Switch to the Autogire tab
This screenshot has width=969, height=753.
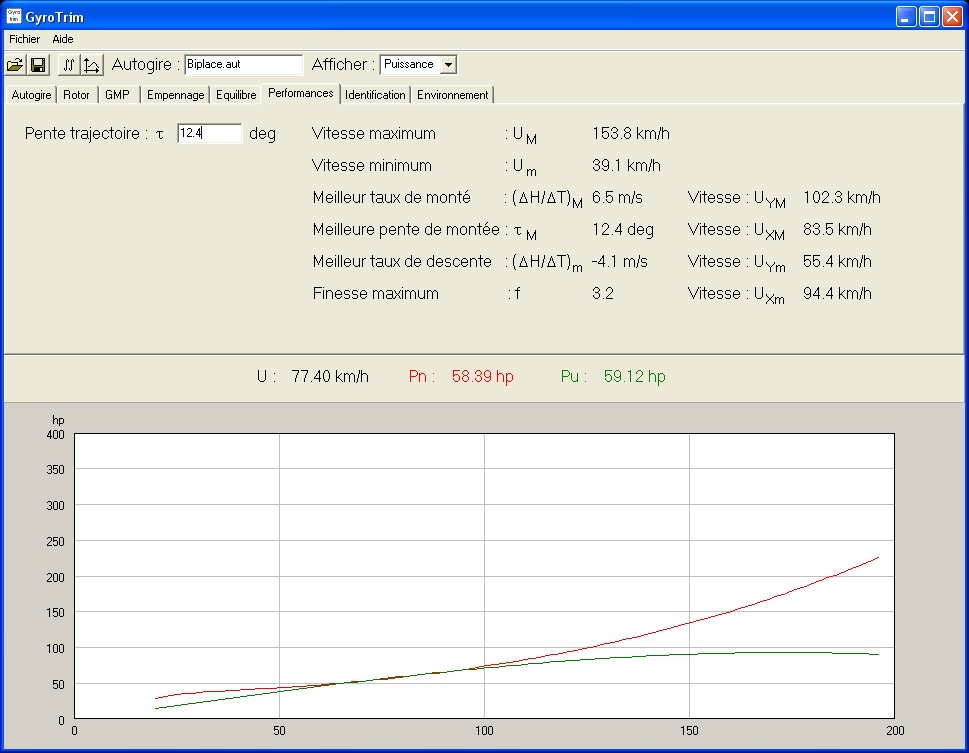click(x=31, y=95)
